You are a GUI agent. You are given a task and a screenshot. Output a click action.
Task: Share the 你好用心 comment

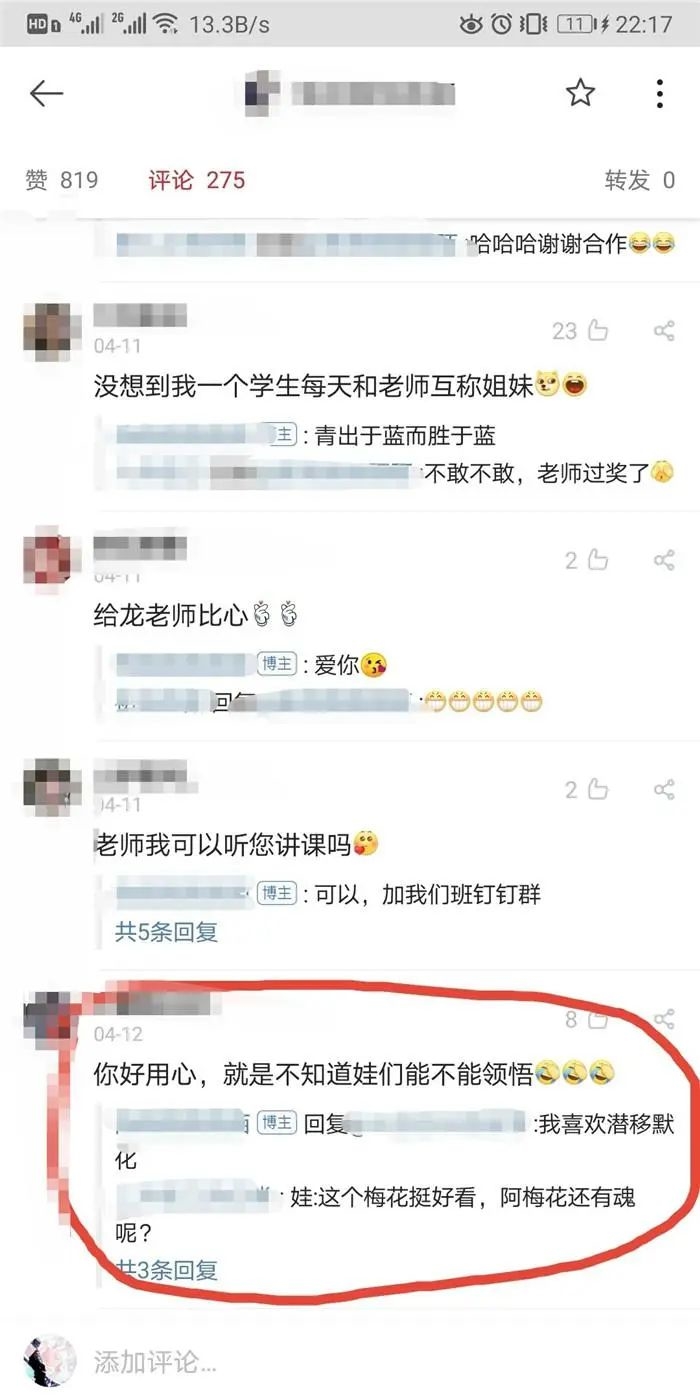[x=664, y=1019]
